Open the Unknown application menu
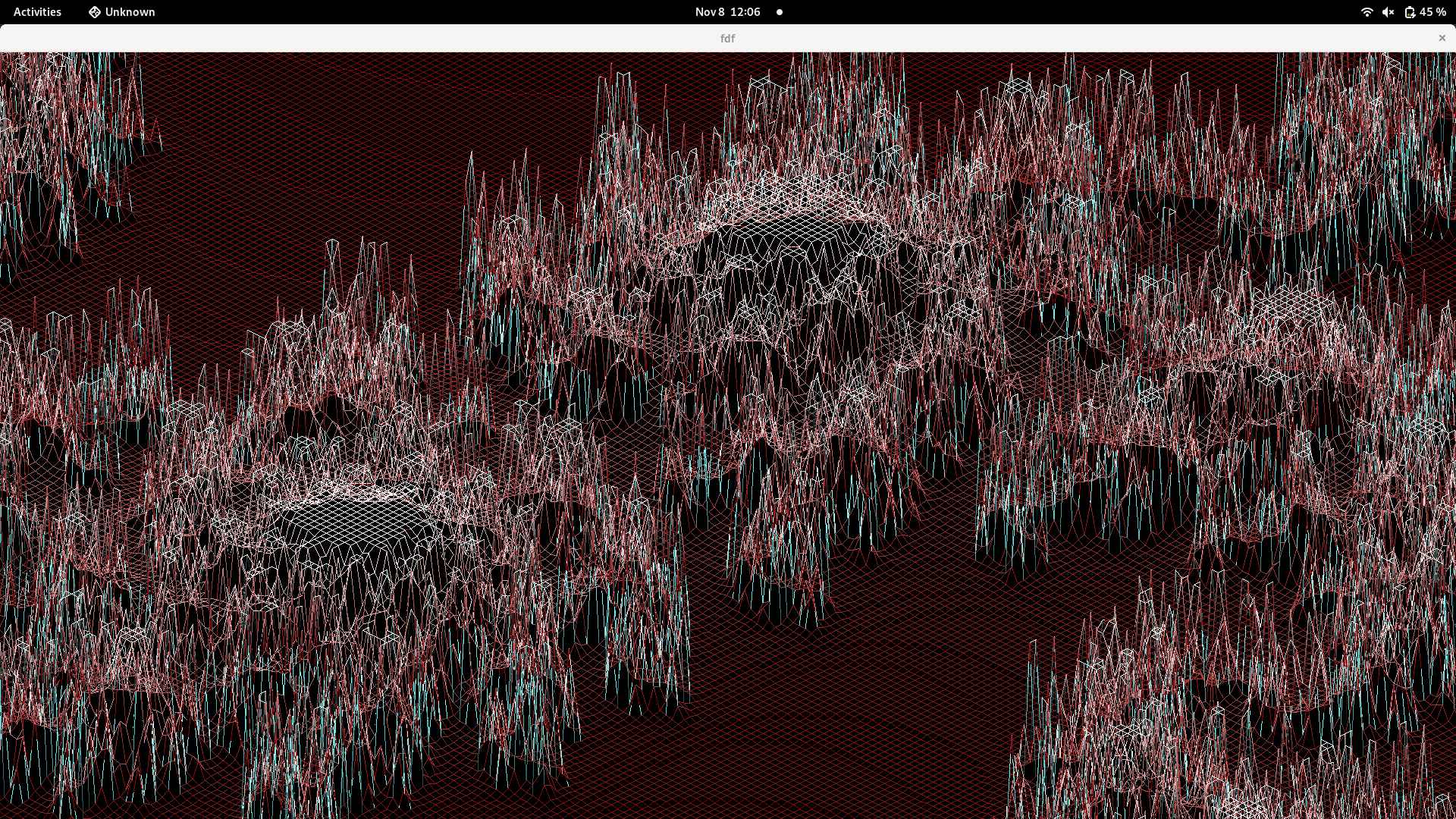The height and width of the screenshot is (819, 1456). (x=121, y=12)
